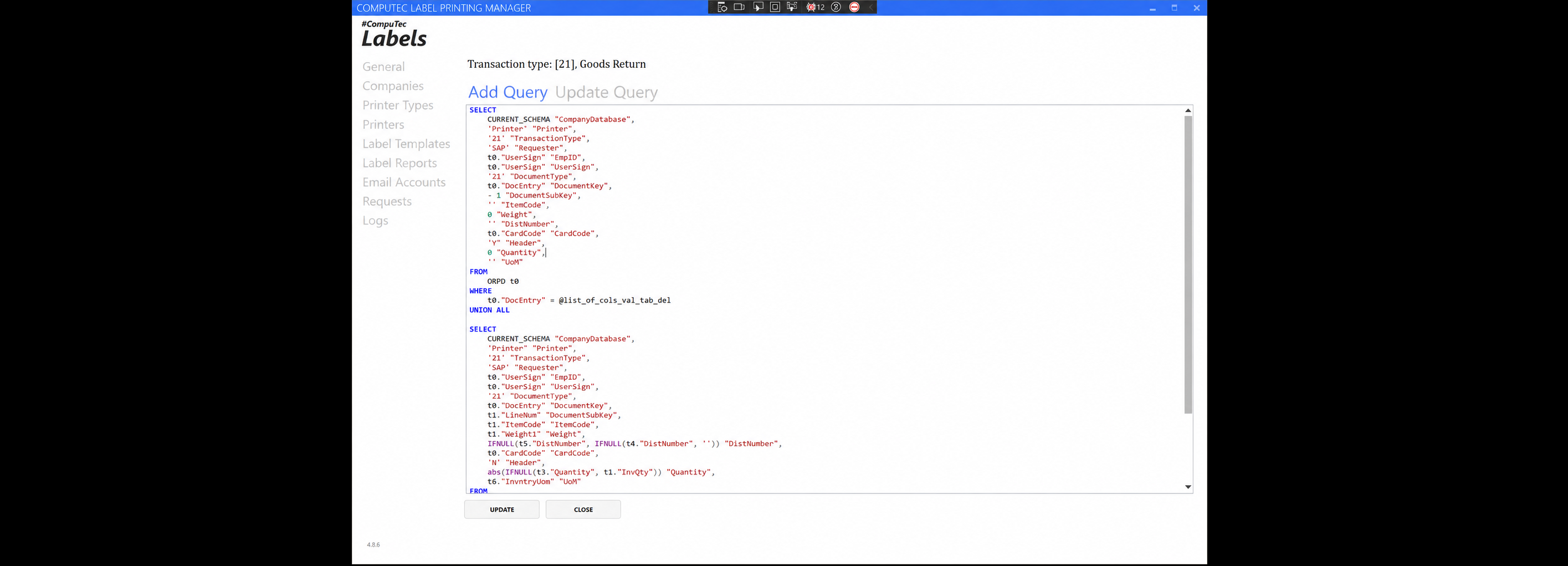Click the red circle minus icon
The width and height of the screenshot is (1568, 566).
[x=854, y=7]
